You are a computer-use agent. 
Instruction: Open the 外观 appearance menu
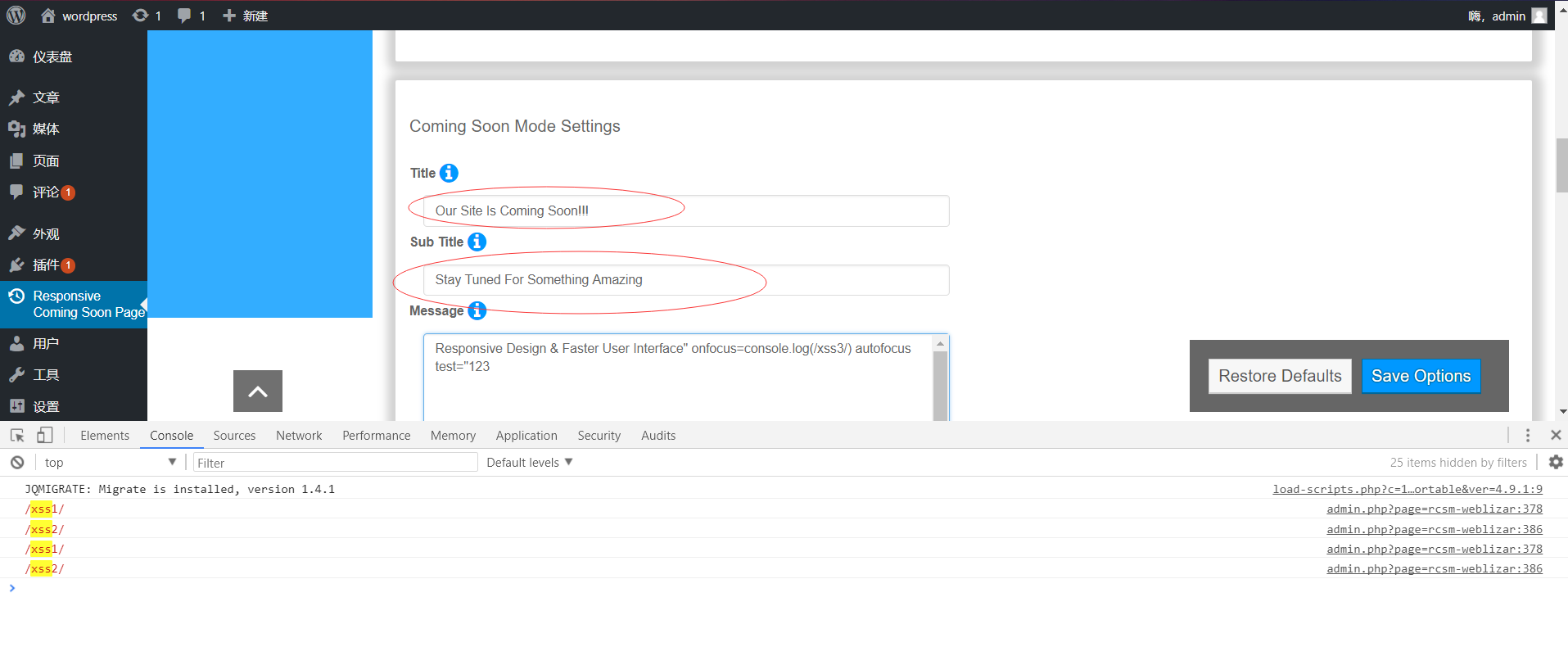tap(74, 234)
